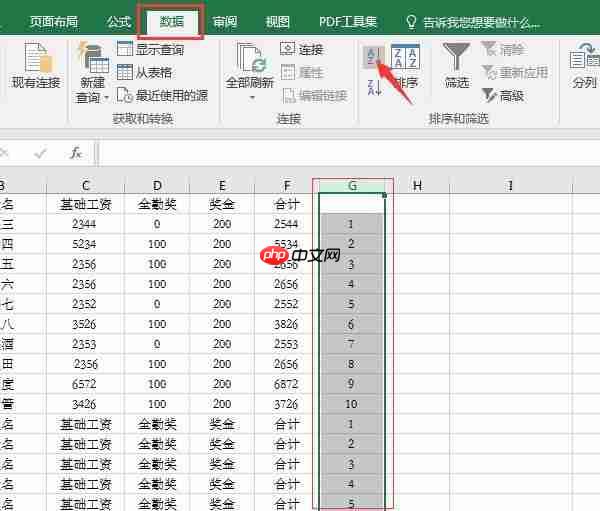The width and height of the screenshot is (600, 511).
Task: Click first-row 基础工资 header cell
Action: point(85,204)
